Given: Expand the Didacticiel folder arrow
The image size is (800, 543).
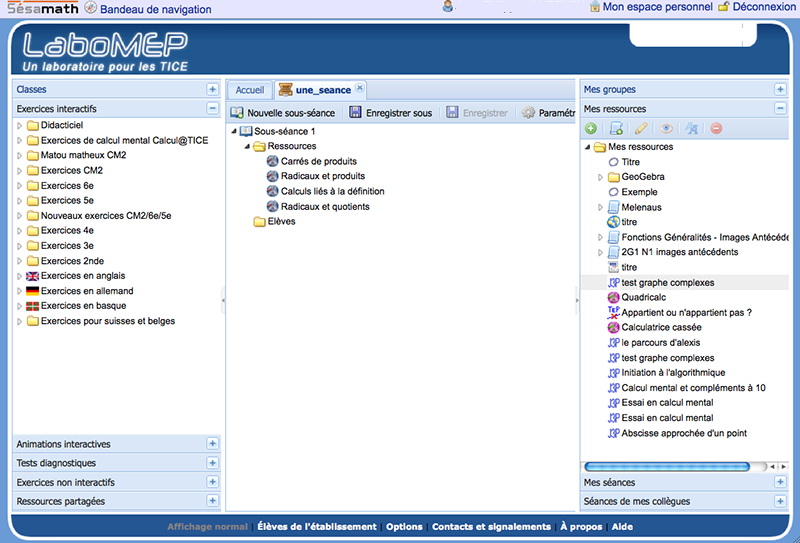Looking at the screenshot, I should (19, 125).
